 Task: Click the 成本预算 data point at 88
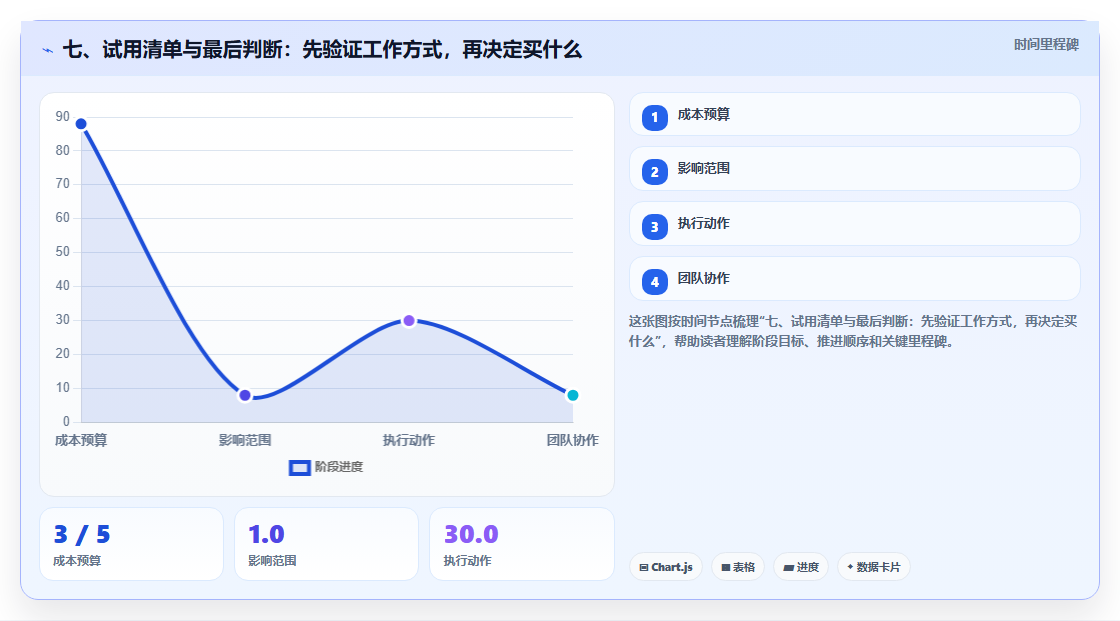pos(81,124)
